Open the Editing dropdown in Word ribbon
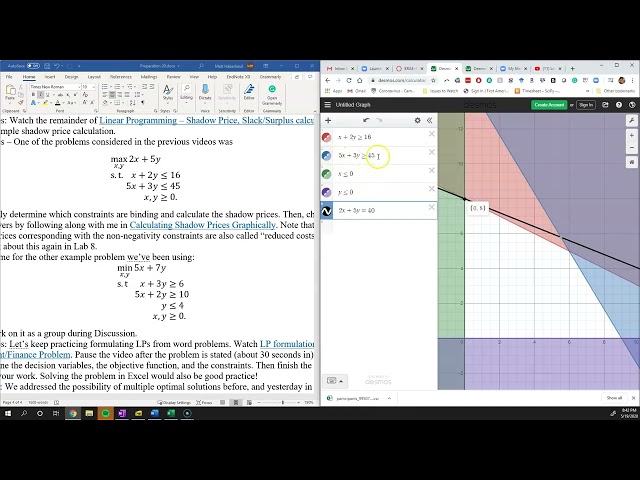 tap(187, 93)
